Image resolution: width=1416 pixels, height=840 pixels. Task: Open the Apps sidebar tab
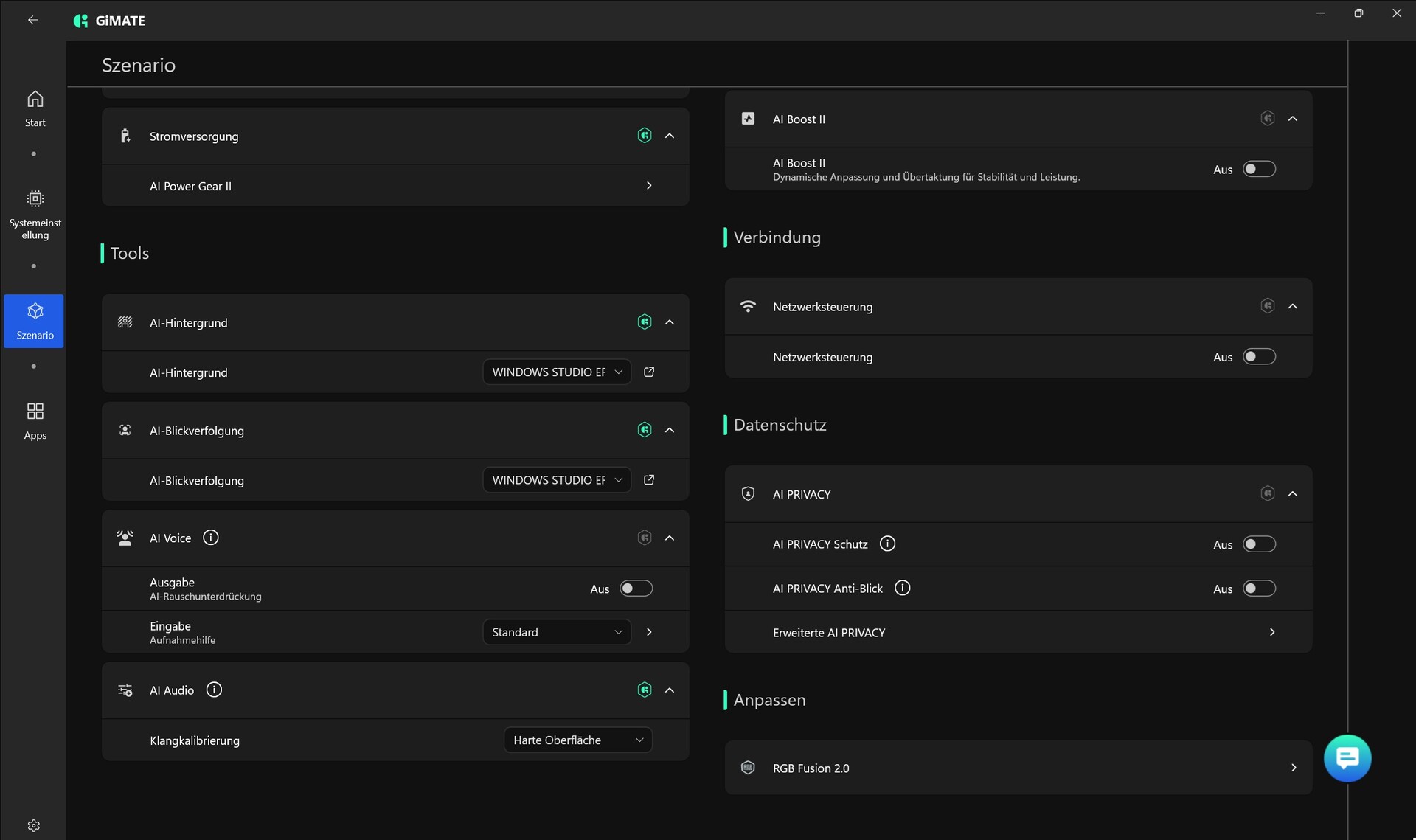pos(35,421)
